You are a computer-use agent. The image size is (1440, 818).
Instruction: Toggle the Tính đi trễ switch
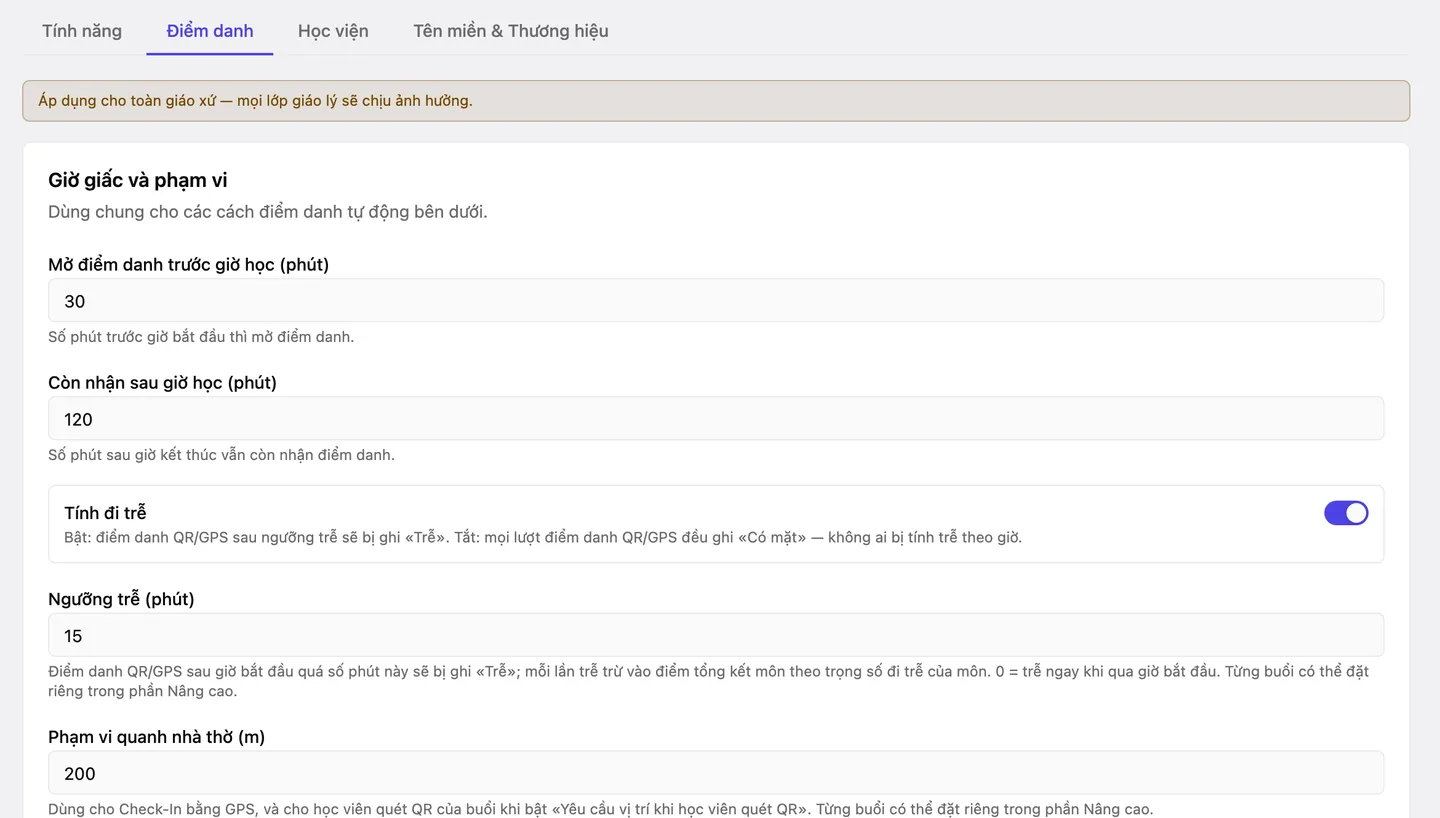[x=1346, y=513]
